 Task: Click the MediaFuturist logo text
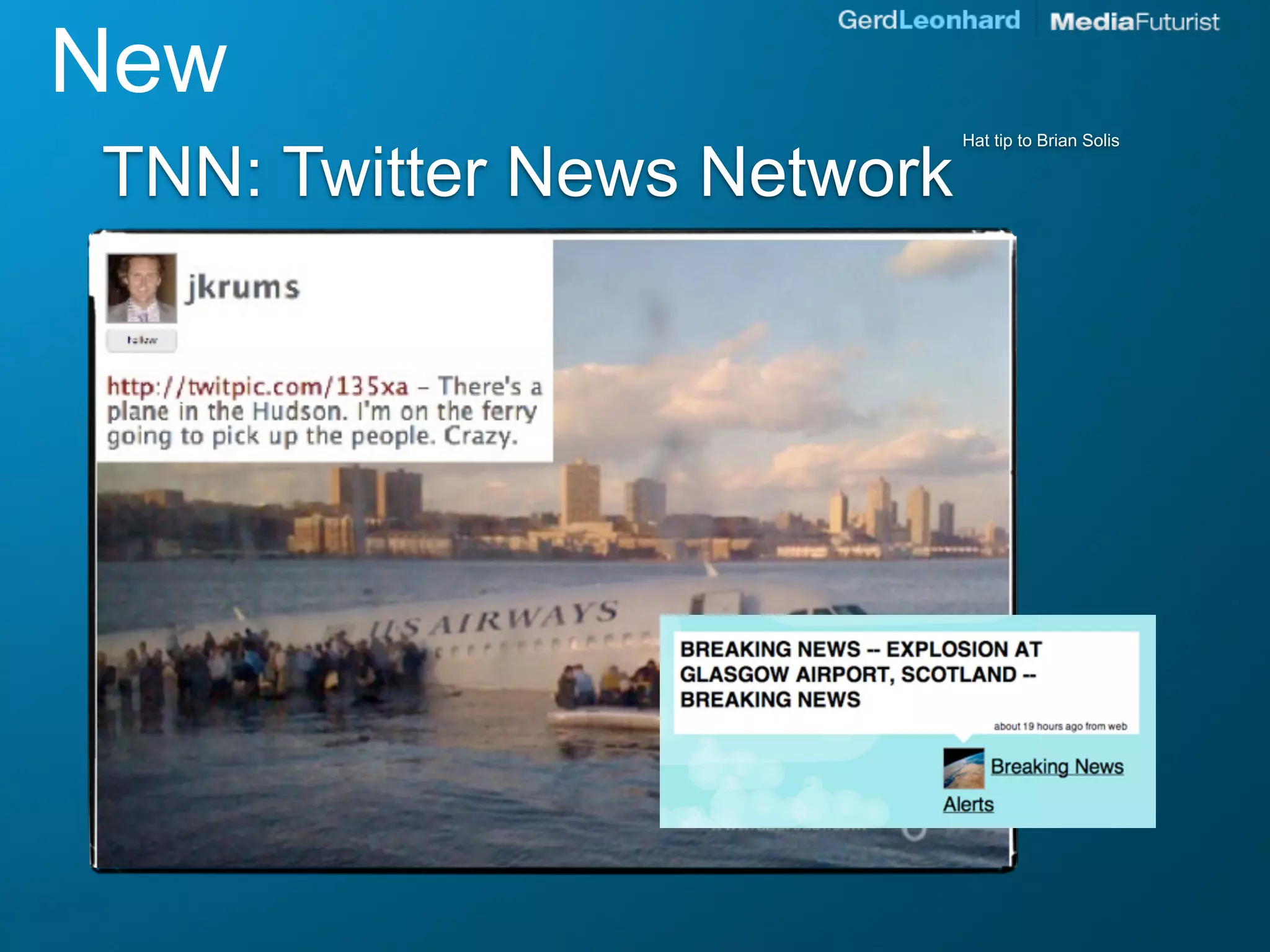1134,22
